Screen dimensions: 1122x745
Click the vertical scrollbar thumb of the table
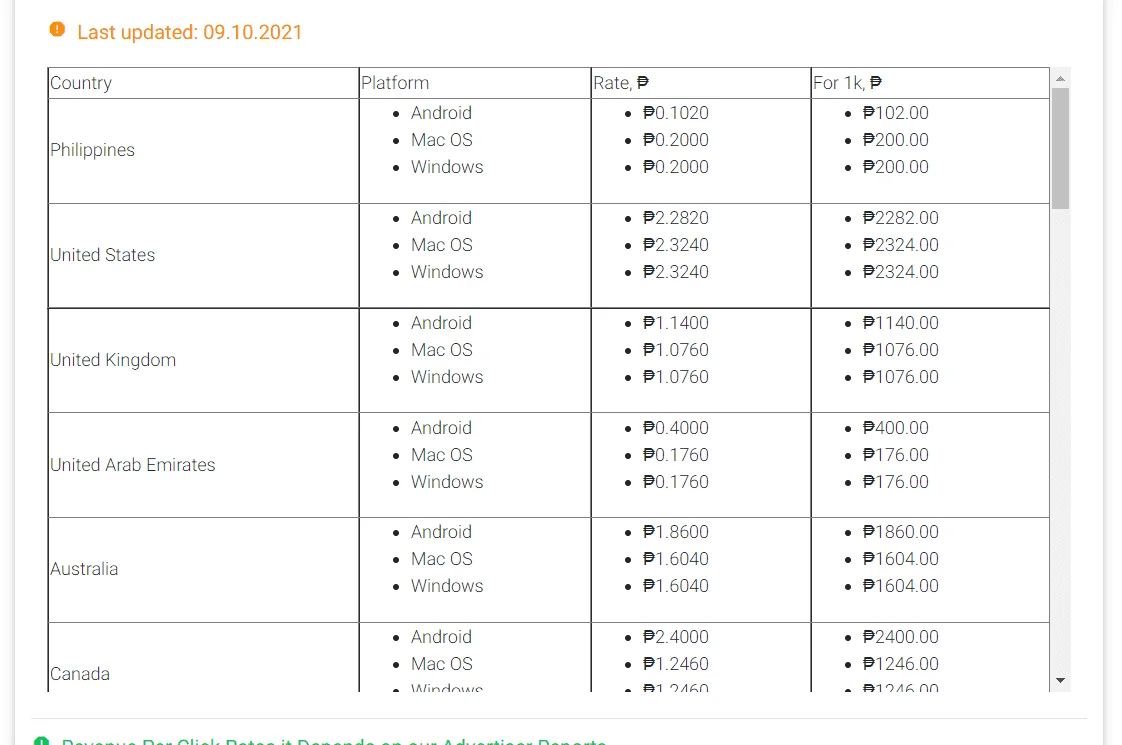coord(1060,149)
